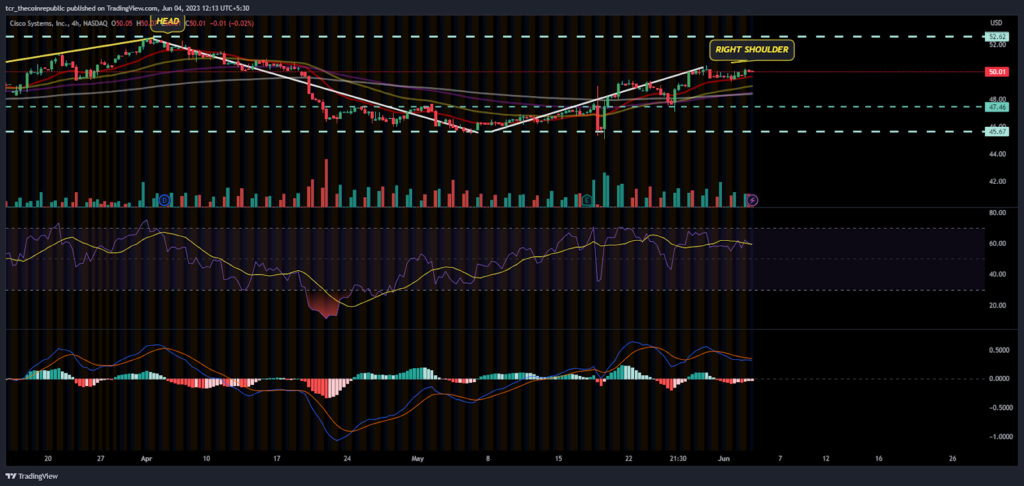Open the TradingView logo link
Image resolution: width=1024 pixels, height=486 pixels.
click(31, 476)
